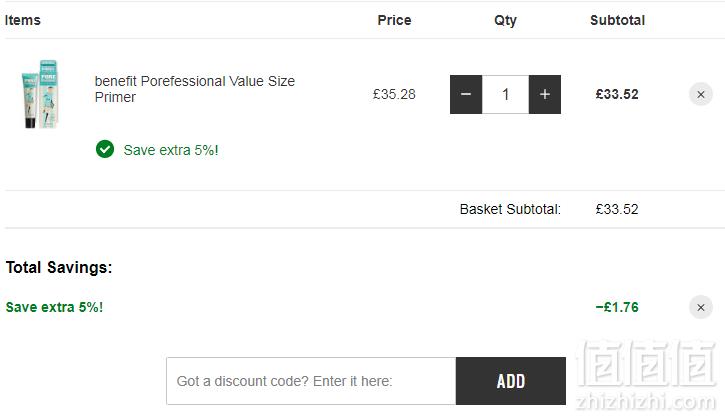Focus the quantity field showing 1

click(505, 94)
